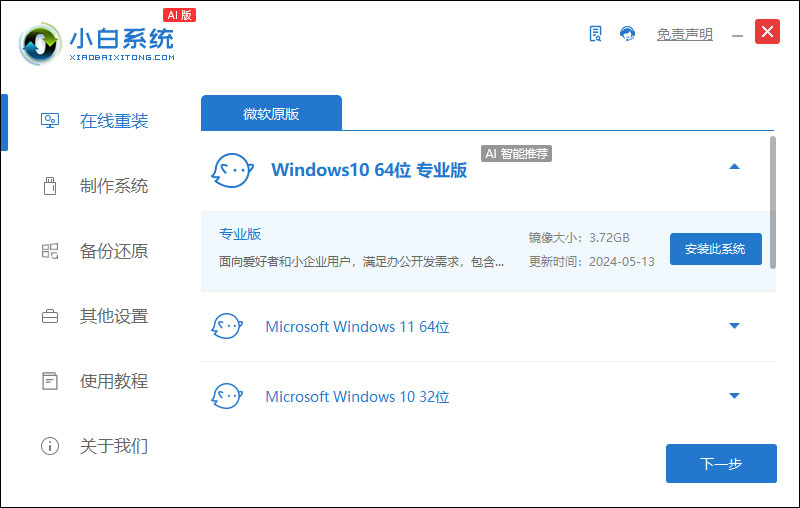Switch to the 微软原版 tab
Screen dimensions: 800x508
point(271,113)
